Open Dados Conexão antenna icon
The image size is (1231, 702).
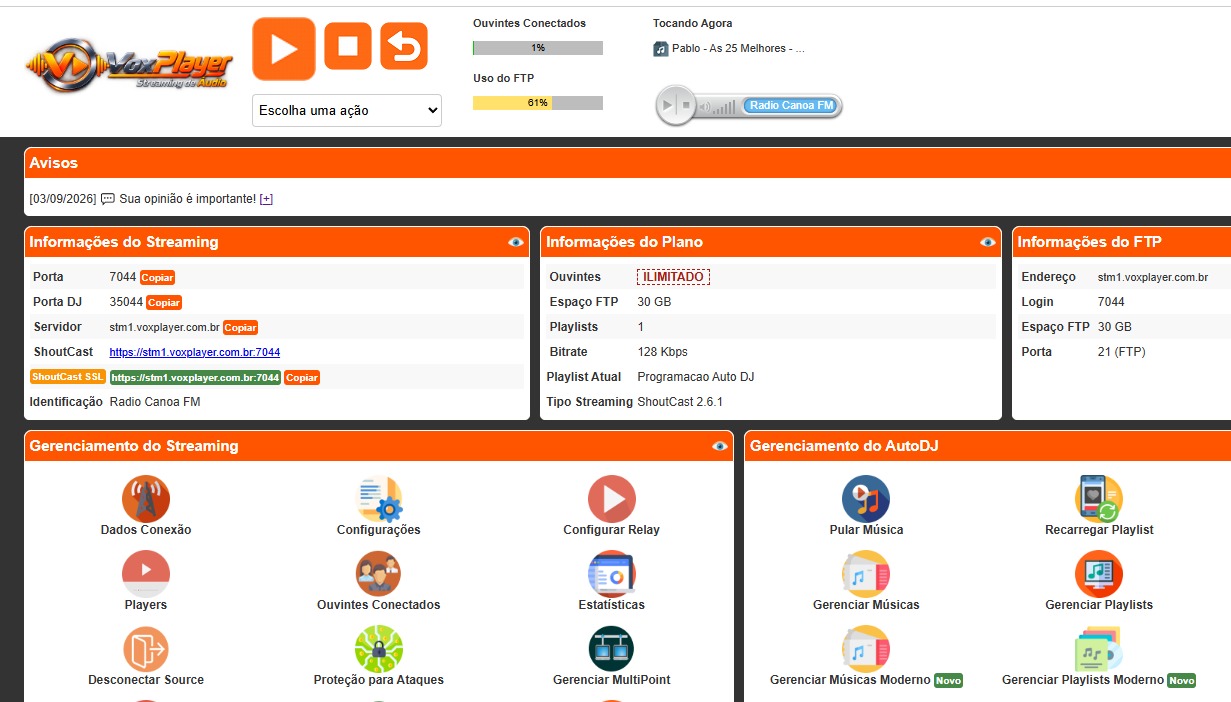[146, 498]
